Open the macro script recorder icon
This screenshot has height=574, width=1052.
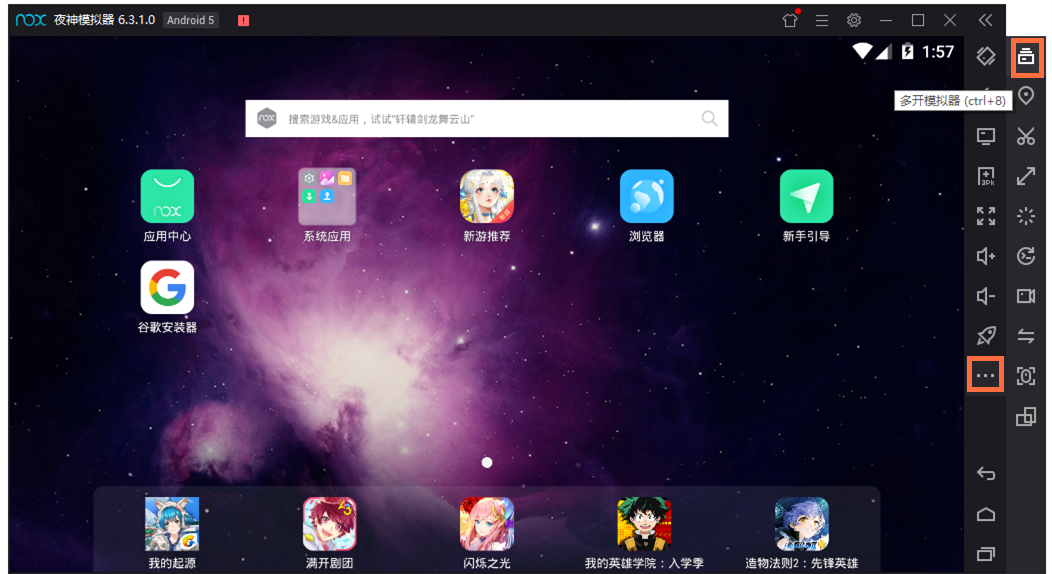1026,255
